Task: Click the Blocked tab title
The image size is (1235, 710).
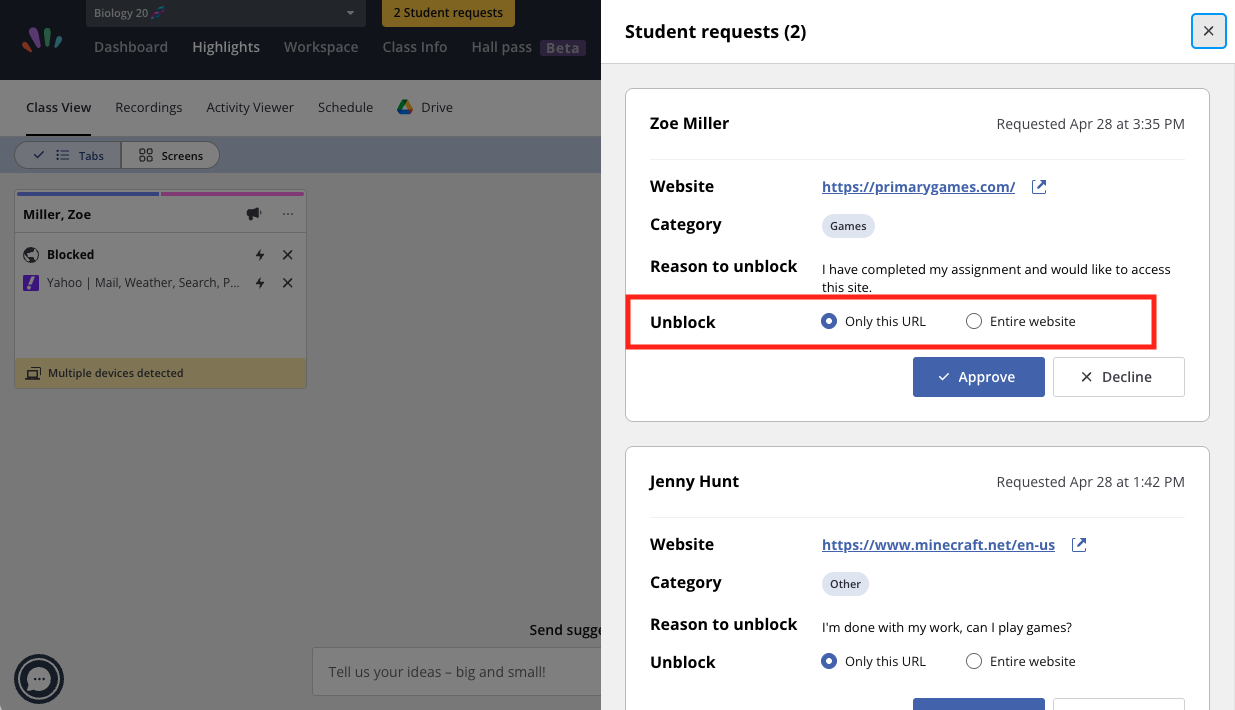Action: (x=71, y=255)
